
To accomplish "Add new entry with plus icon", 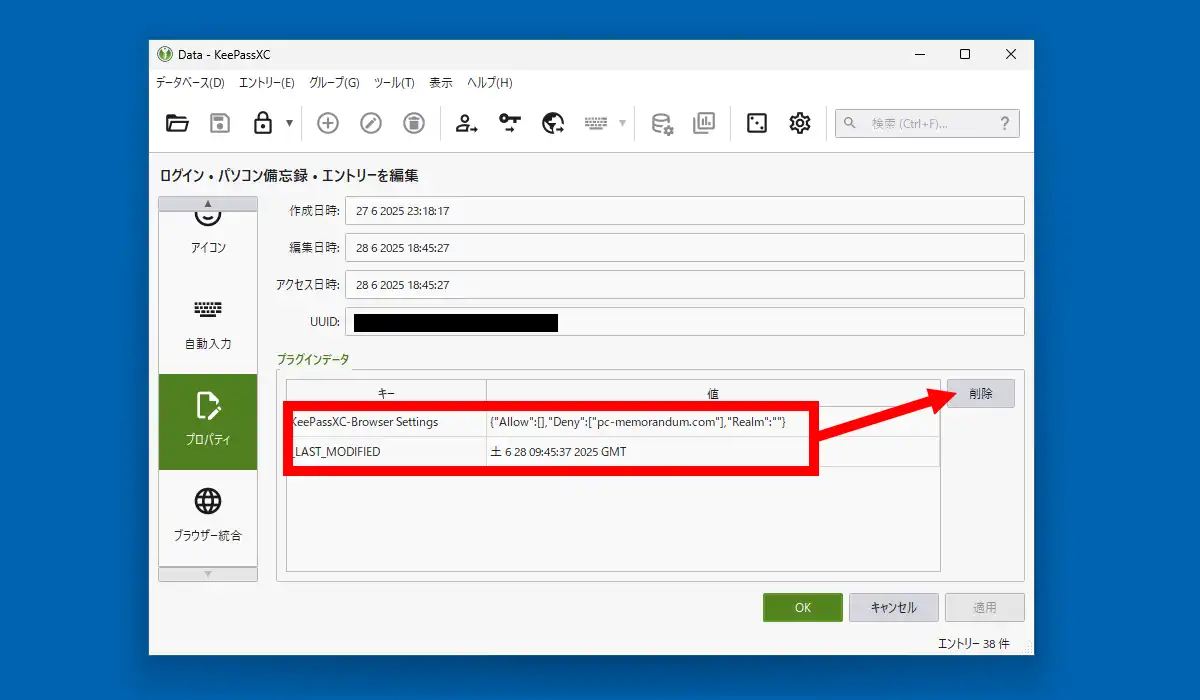I will [x=328, y=123].
